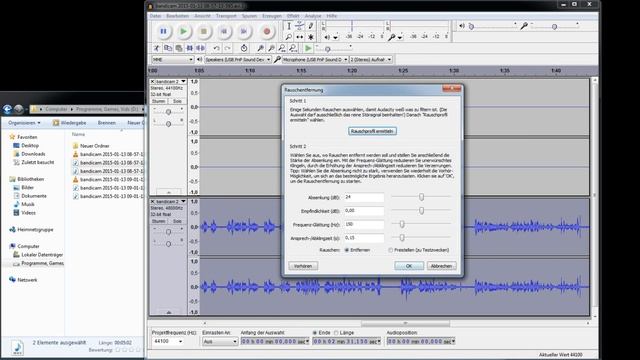Click the Zoom In magnifier in edit toolbar
The width and height of the screenshot is (640, 360).
pyautogui.click(x=260, y=48)
